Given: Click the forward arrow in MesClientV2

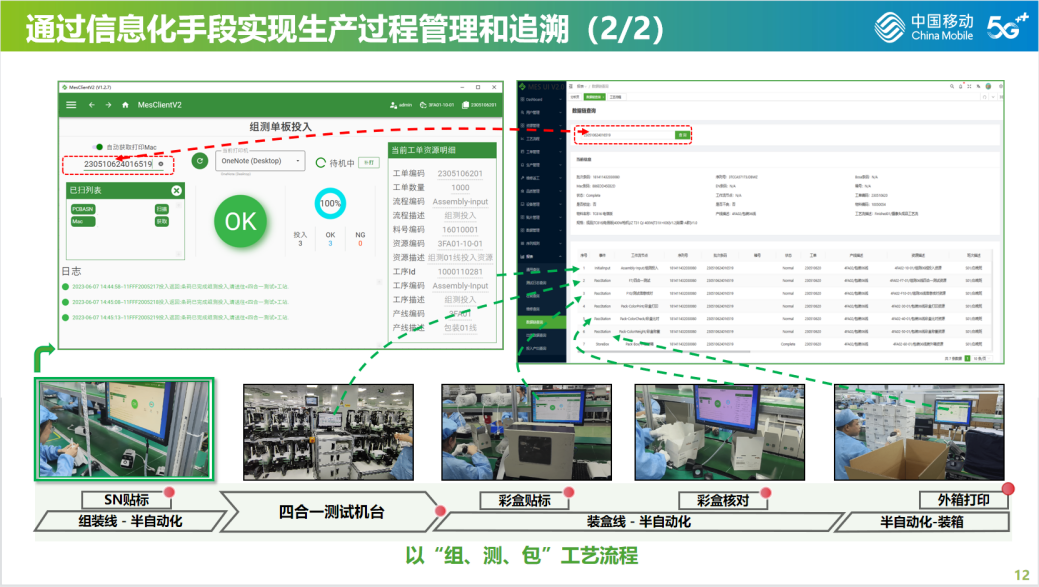Looking at the screenshot, I should [108, 105].
